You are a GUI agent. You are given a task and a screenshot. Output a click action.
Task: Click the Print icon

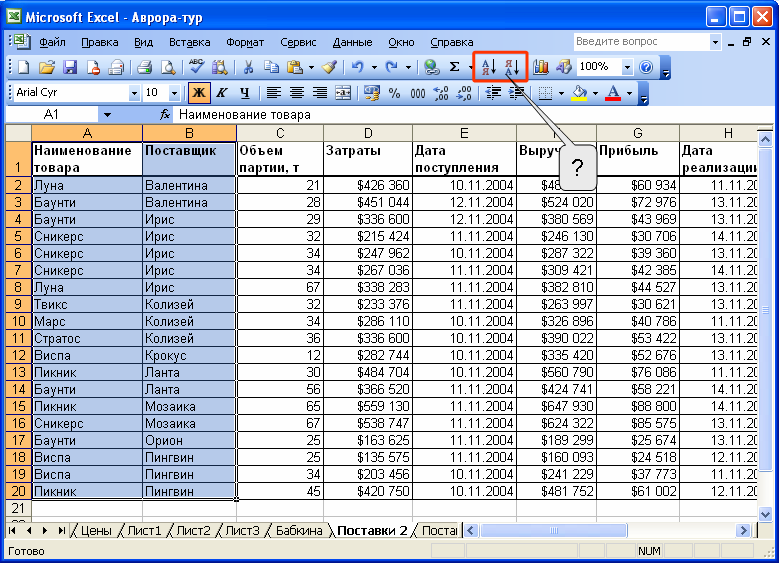point(145,67)
